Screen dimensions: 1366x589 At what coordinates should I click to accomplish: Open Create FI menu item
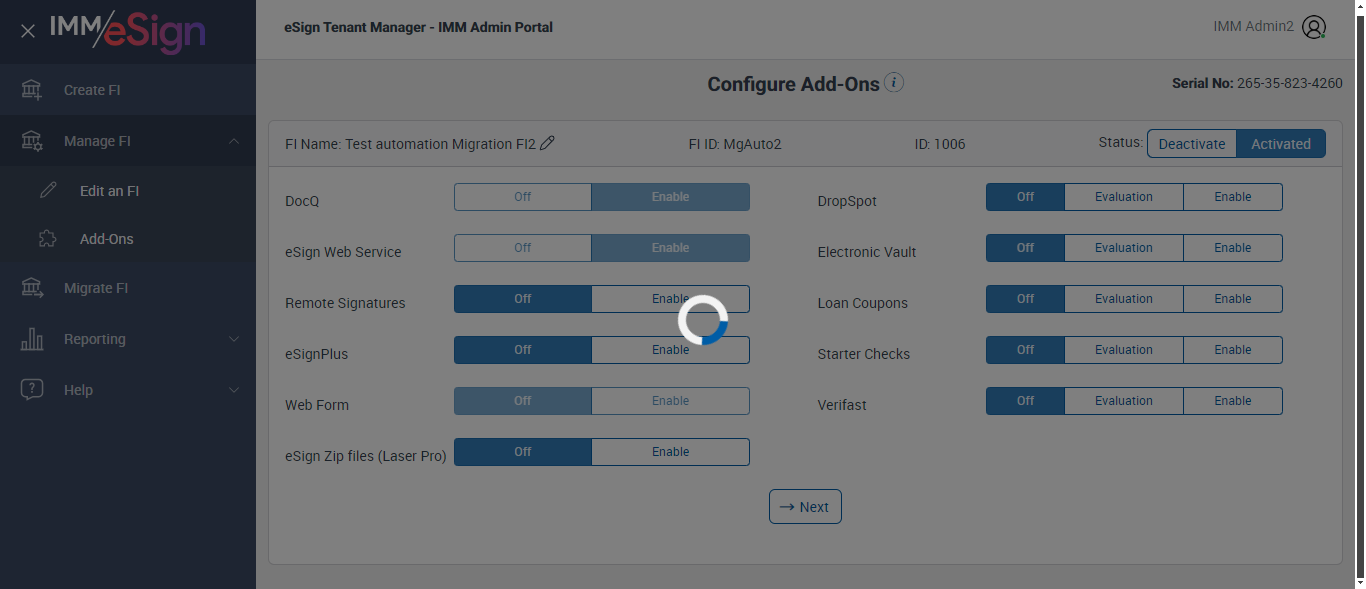(x=128, y=90)
